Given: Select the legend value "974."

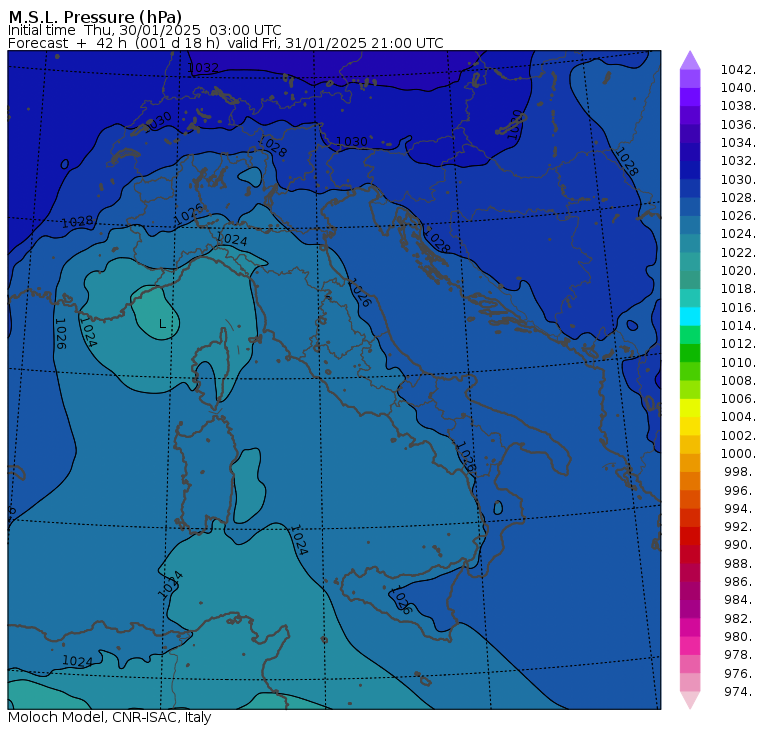Looking at the screenshot, I should pos(740,691).
